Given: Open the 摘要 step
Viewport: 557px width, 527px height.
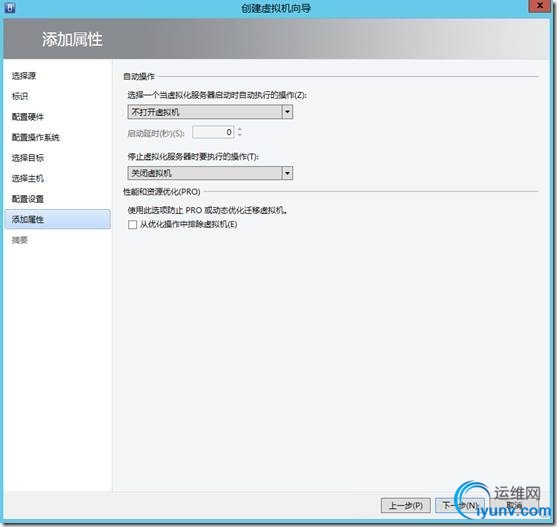Looking at the screenshot, I should (x=20, y=240).
